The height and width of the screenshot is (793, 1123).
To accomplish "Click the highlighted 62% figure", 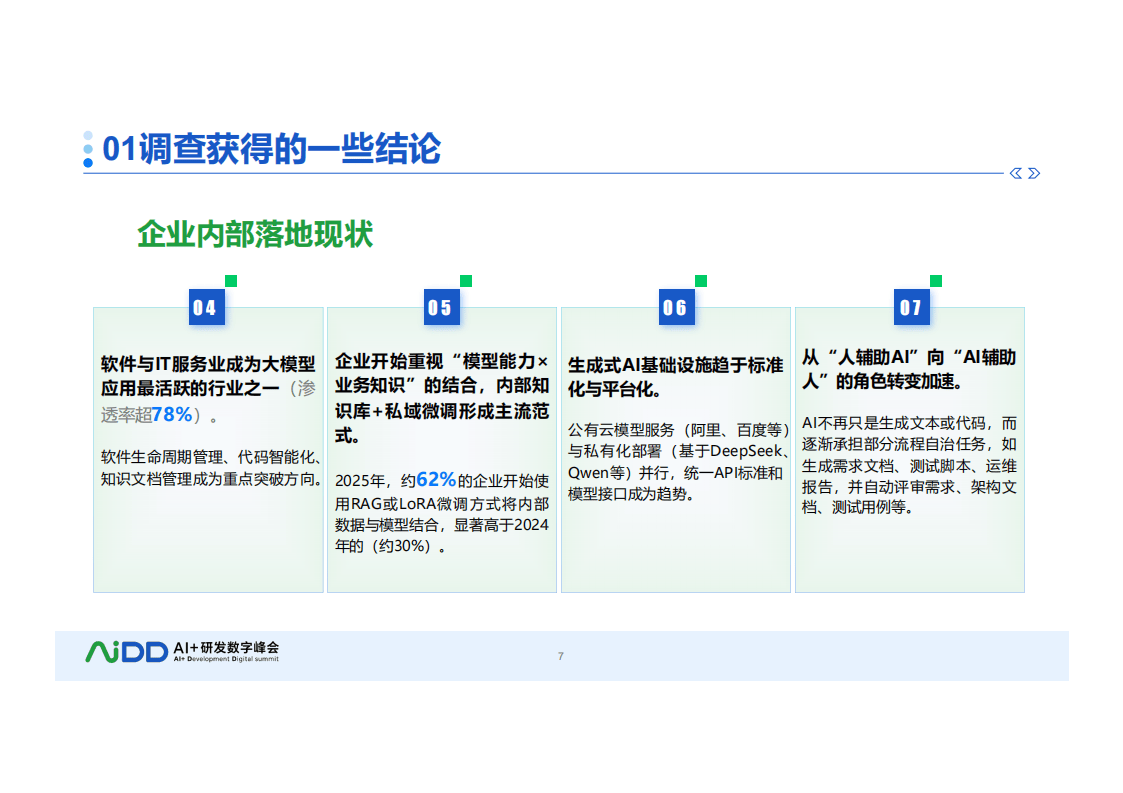I will [x=435, y=479].
